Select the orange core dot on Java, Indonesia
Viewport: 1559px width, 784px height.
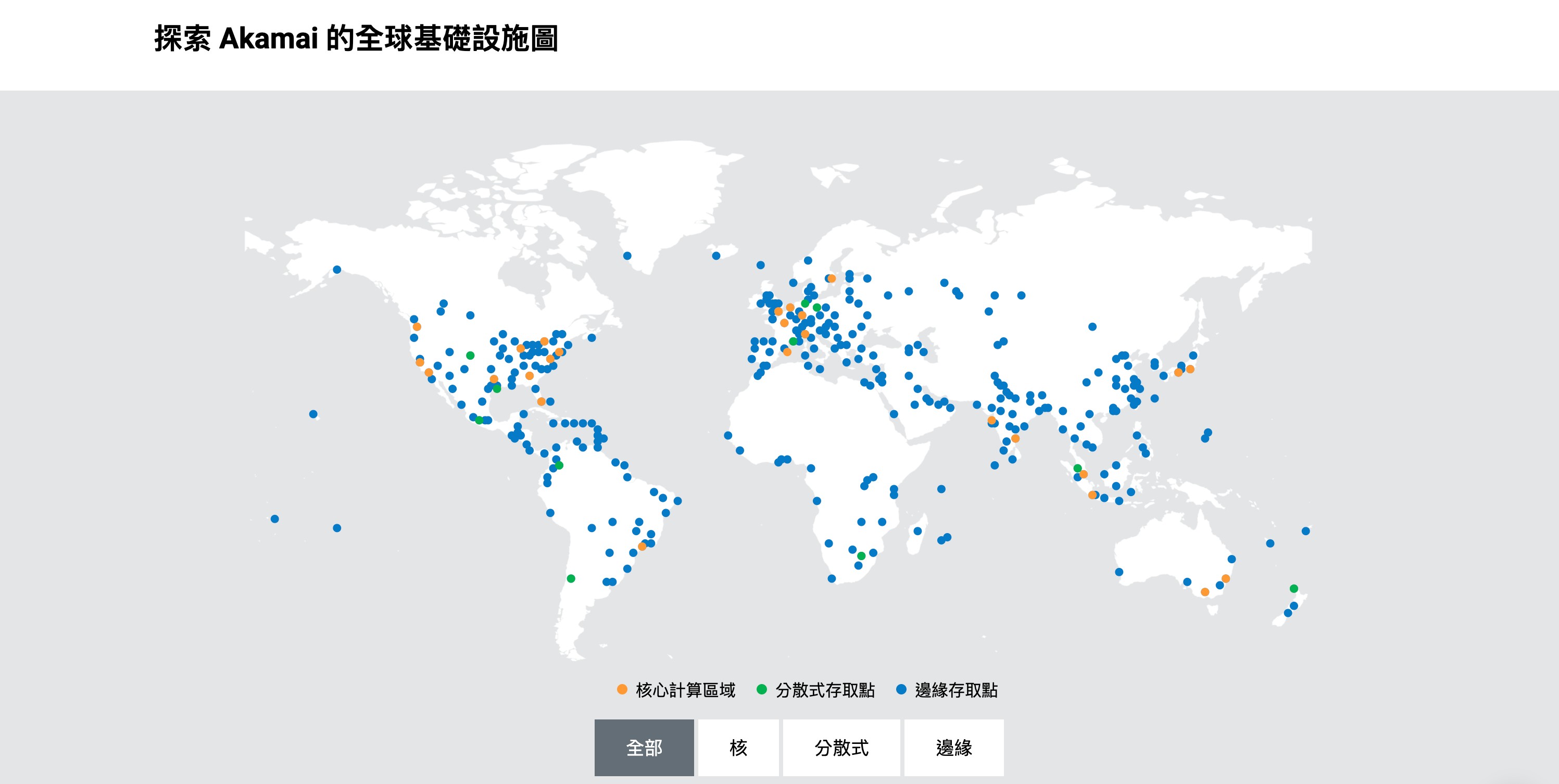(1092, 495)
